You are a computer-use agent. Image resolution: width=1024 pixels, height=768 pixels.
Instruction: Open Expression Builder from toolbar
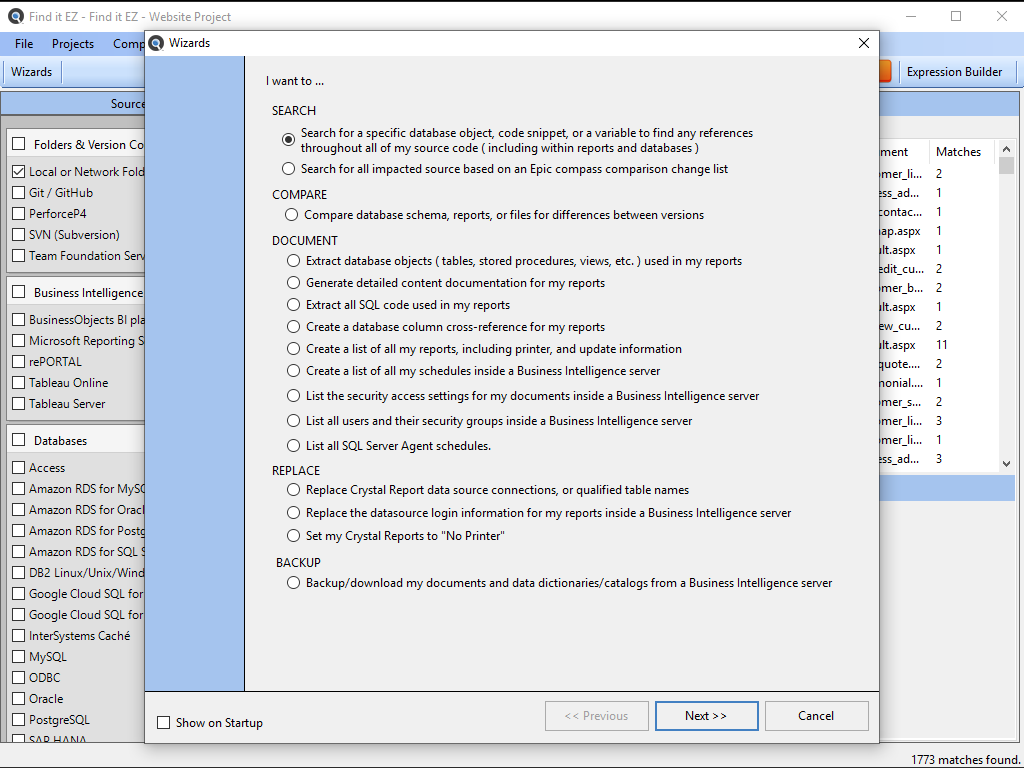[x=954, y=72]
